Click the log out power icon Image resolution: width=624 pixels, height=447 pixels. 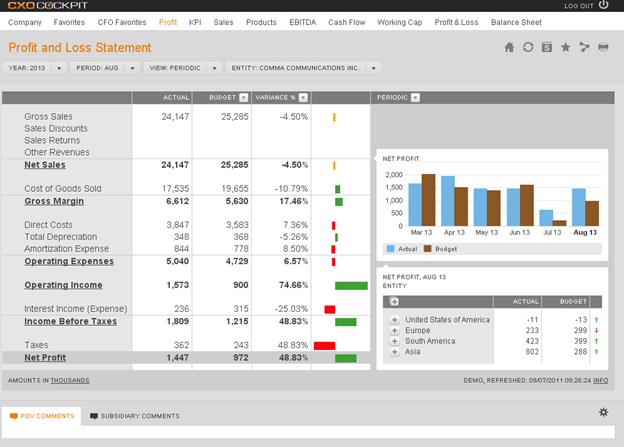[604, 5]
